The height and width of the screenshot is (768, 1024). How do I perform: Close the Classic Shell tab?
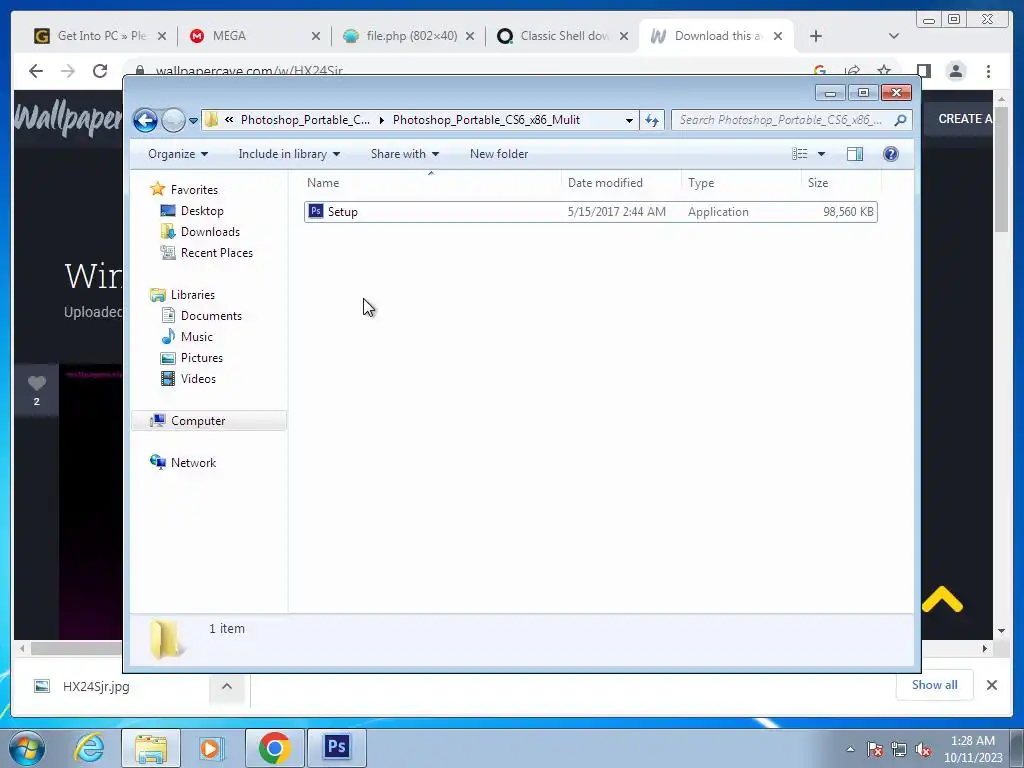[624, 37]
